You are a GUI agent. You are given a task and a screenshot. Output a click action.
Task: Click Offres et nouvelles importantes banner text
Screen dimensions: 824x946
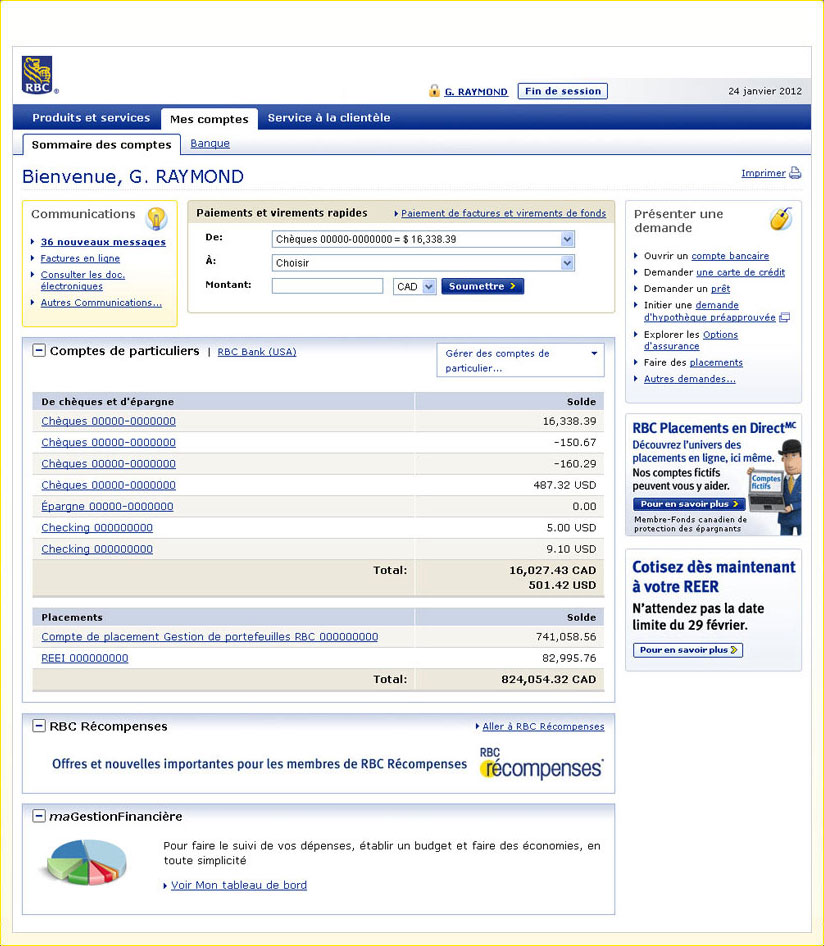click(259, 764)
